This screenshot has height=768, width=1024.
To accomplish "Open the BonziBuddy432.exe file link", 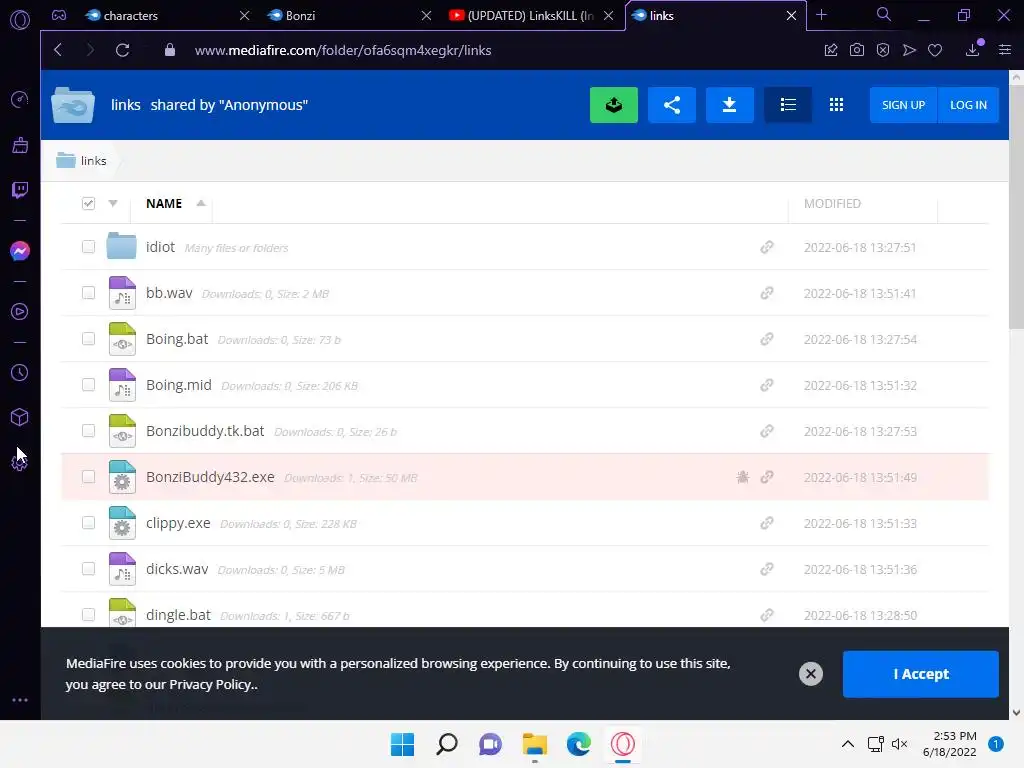I will pos(210,477).
